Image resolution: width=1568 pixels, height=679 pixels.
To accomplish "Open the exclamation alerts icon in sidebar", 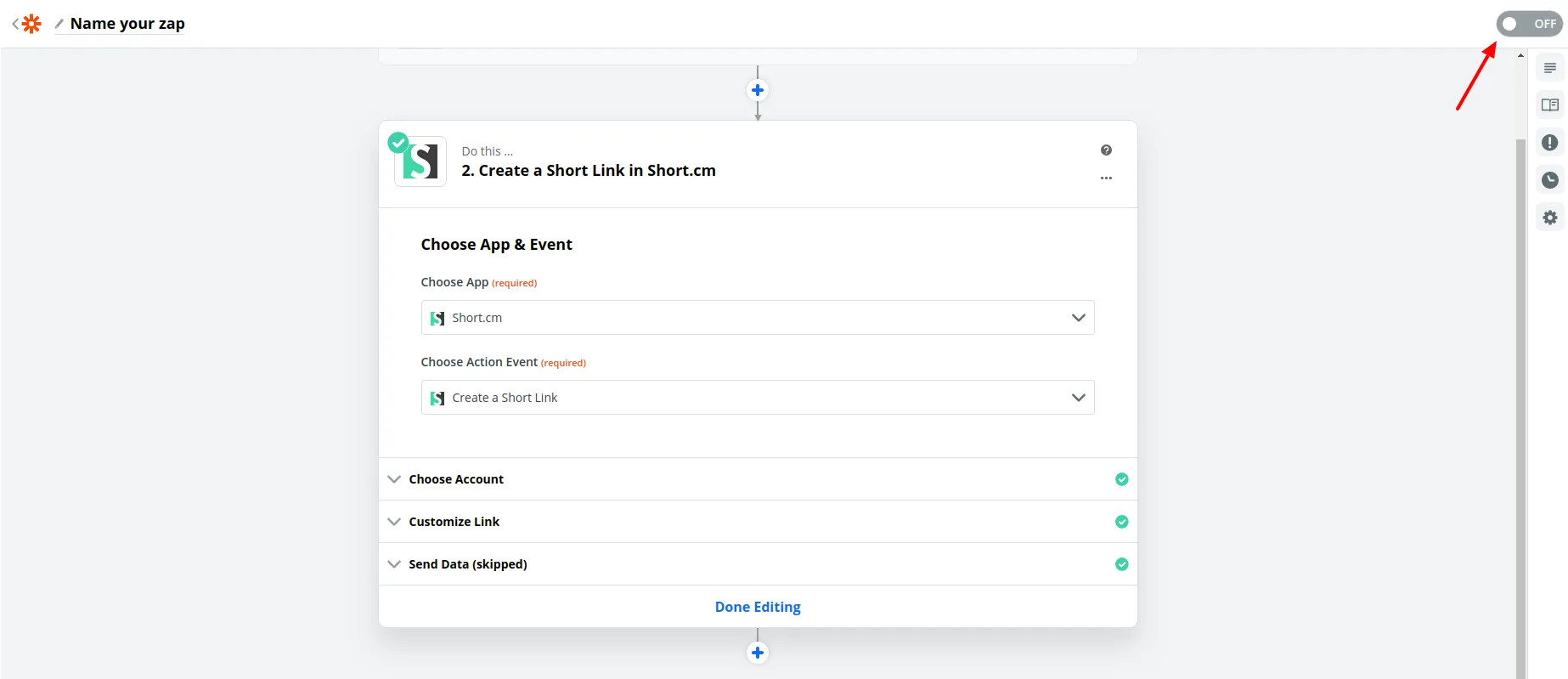I will (x=1550, y=143).
